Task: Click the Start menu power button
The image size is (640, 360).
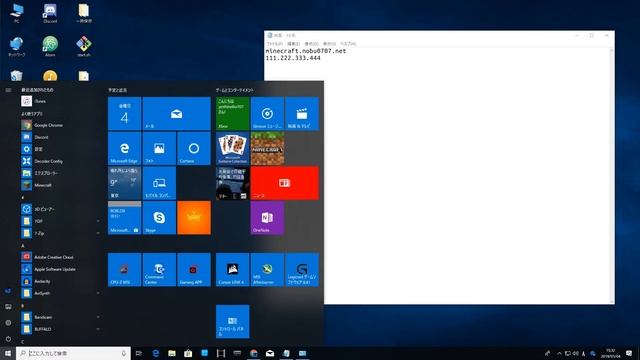Action: point(8,339)
